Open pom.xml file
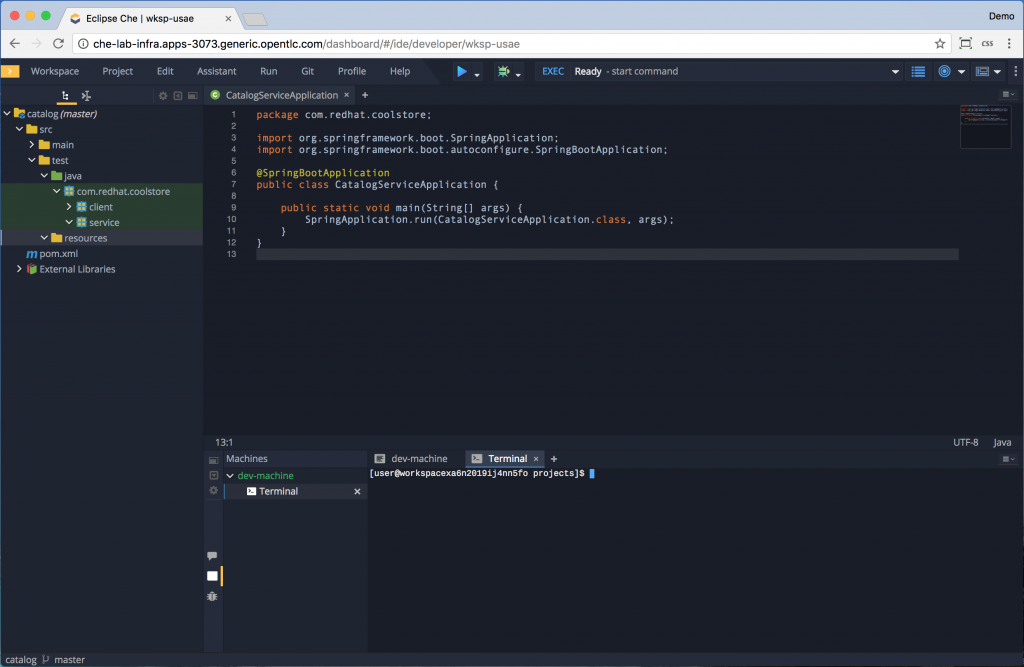 pos(58,254)
